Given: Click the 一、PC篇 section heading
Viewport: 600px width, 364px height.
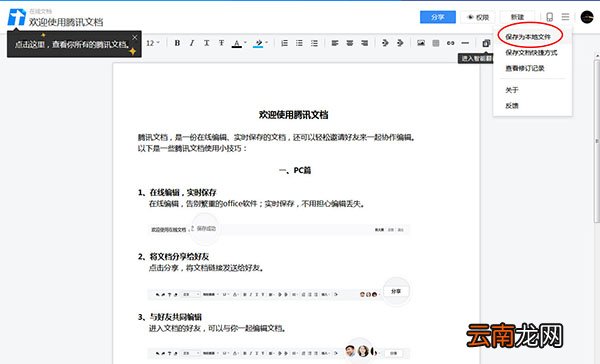Looking at the screenshot, I should click(295, 170).
